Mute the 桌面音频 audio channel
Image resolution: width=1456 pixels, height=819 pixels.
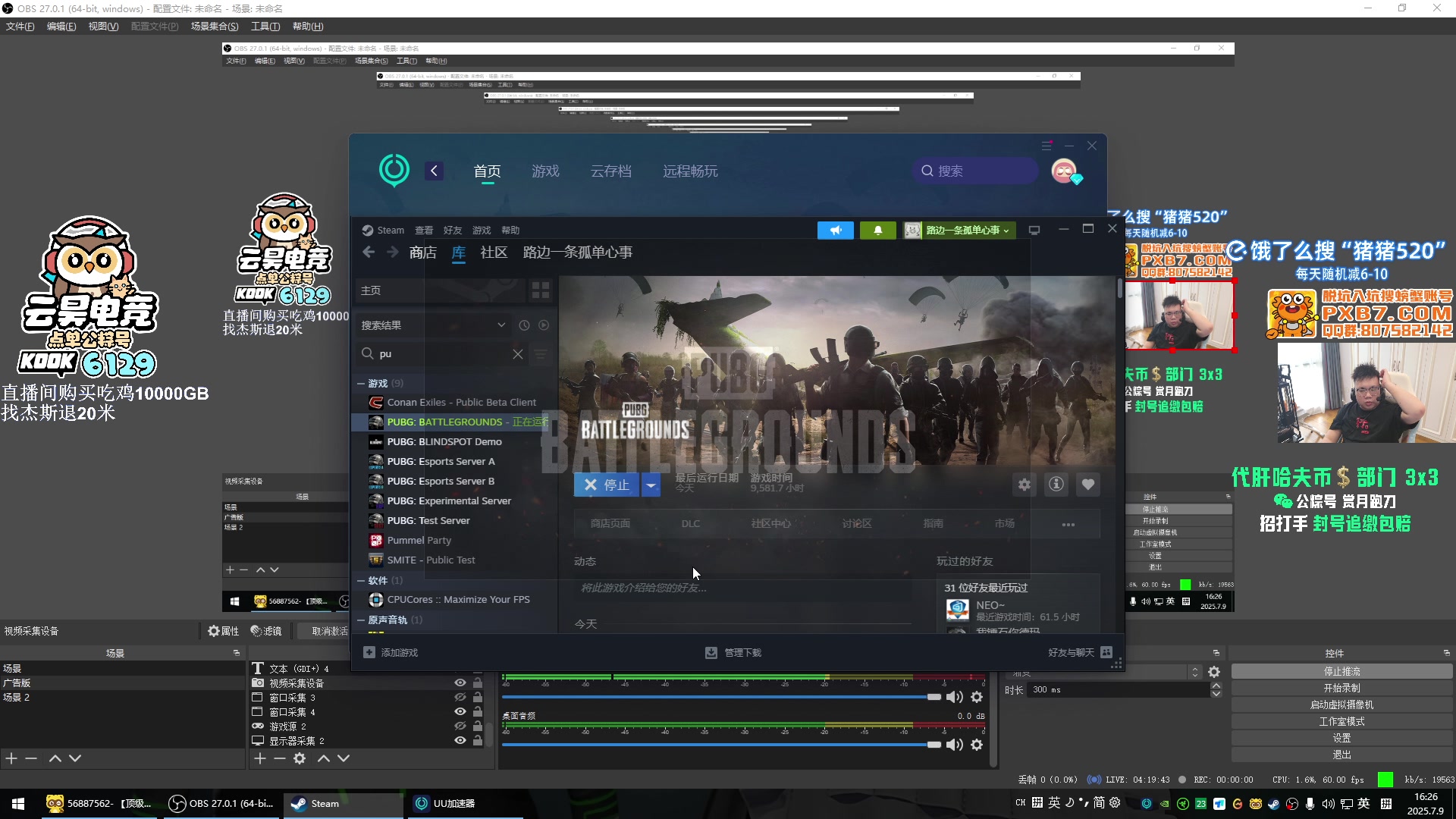955,745
